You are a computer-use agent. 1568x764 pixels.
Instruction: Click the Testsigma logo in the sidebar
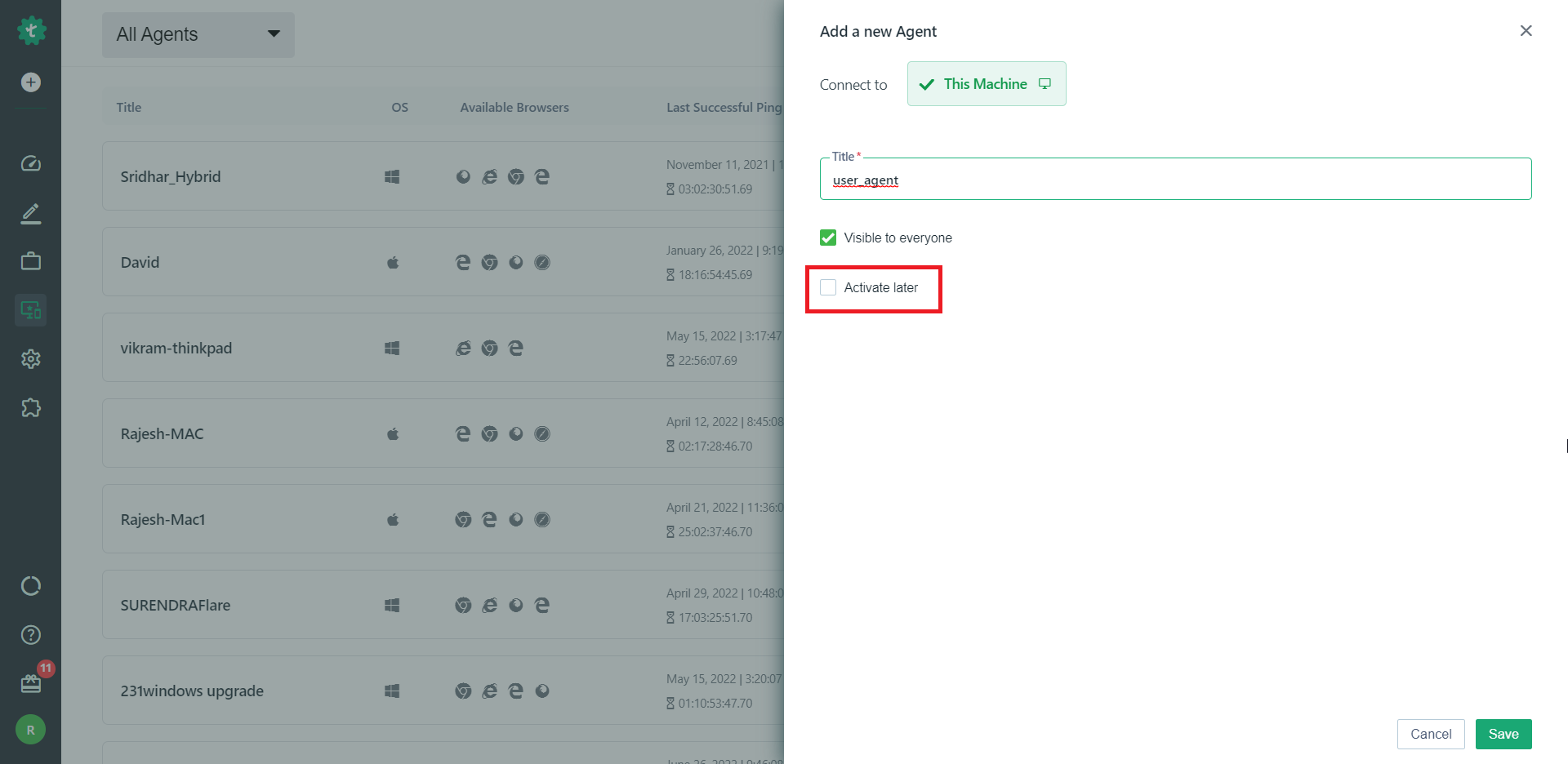(x=31, y=31)
